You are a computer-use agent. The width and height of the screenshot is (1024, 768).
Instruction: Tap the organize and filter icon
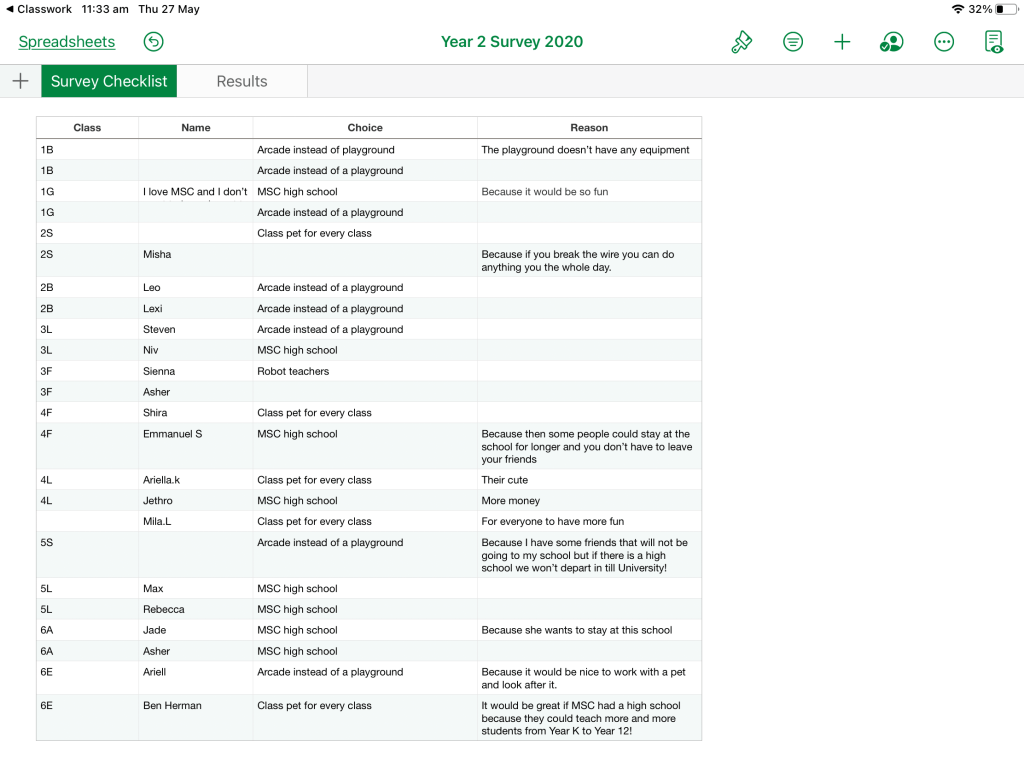pyautogui.click(x=793, y=42)
